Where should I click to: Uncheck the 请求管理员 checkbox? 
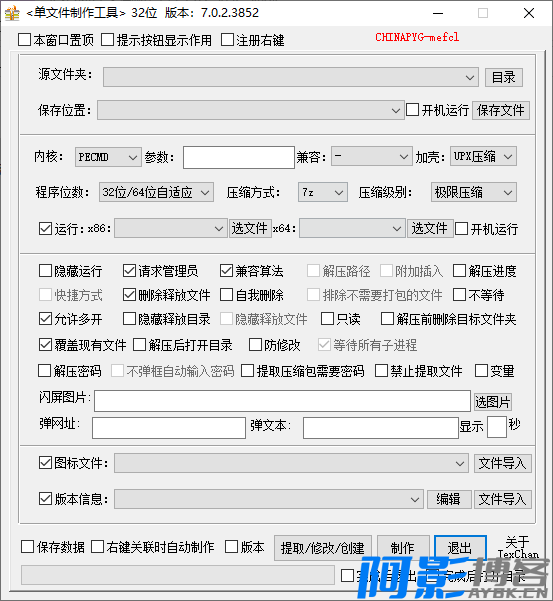pos(129,271)
